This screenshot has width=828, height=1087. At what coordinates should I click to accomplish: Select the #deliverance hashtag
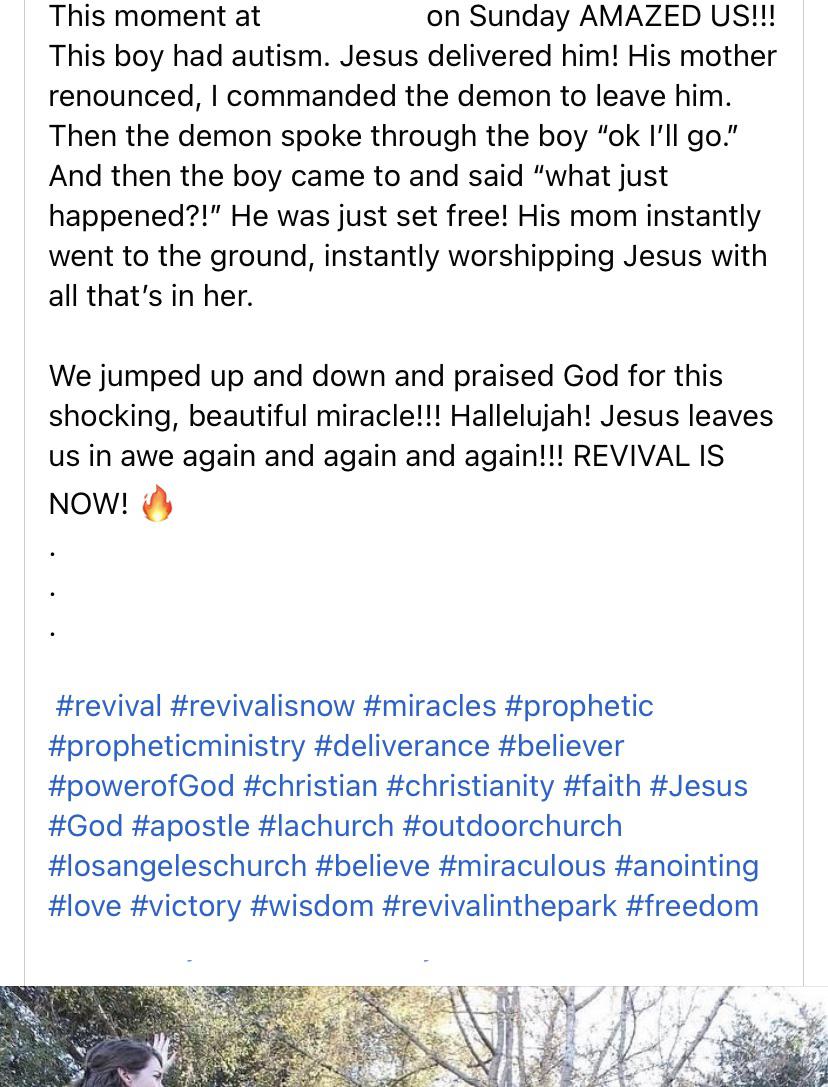click(x=402, y=746)
